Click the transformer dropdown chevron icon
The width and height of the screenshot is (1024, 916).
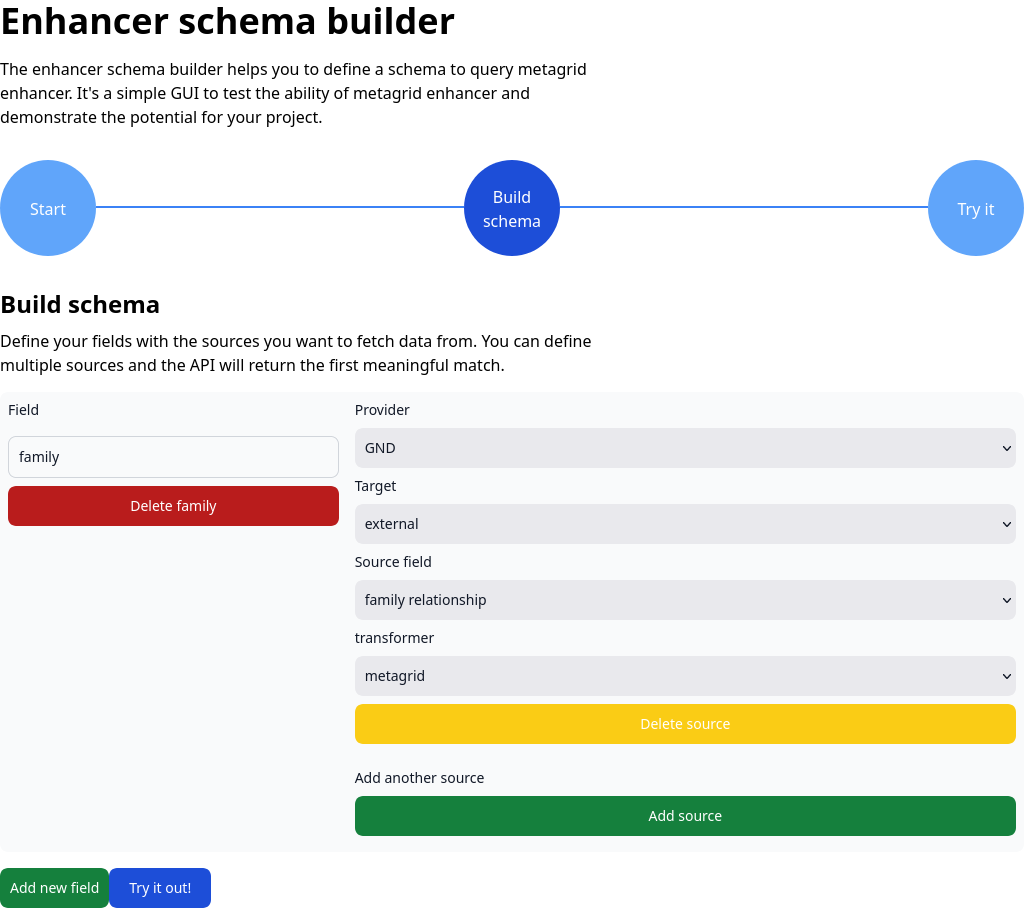tap(1008, 676)
